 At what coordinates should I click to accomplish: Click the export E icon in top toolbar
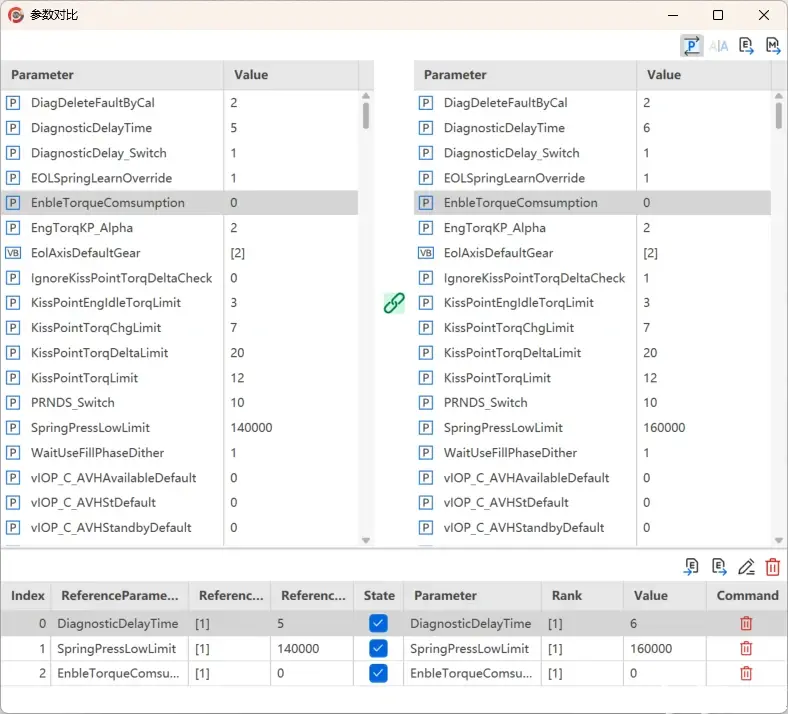(x=746, y=46)
